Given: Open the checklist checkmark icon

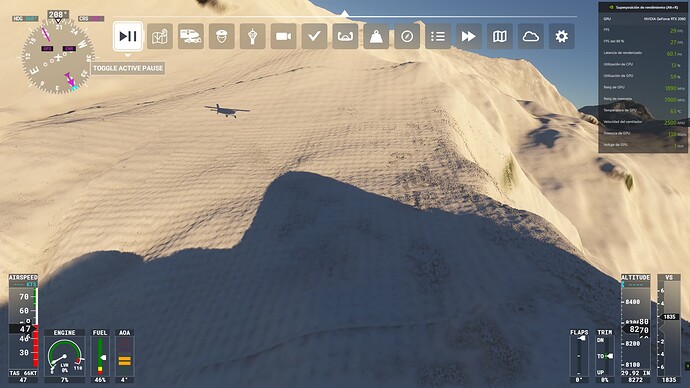Looking at the screenshot, I should pyautogui.click(x=314, y=36).
